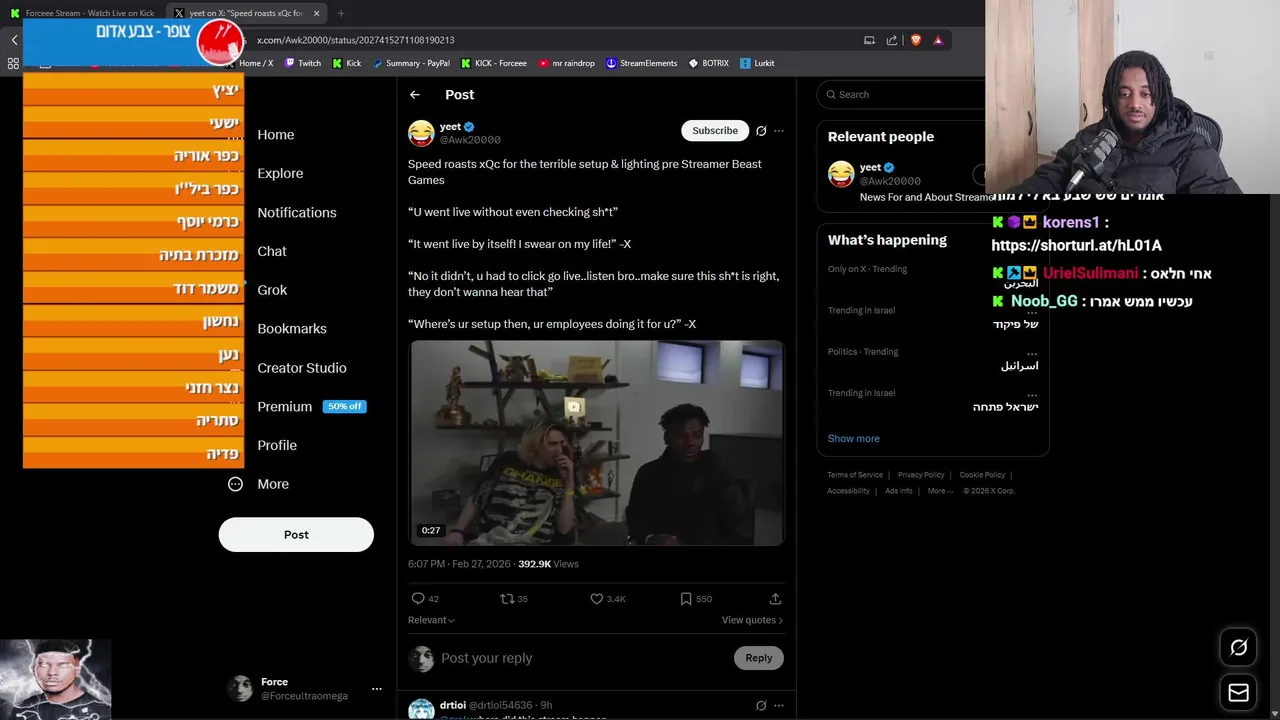
Task: Click the Brave Rewards triangle icon
Action: pyautogui.click(x=938, y=40)
